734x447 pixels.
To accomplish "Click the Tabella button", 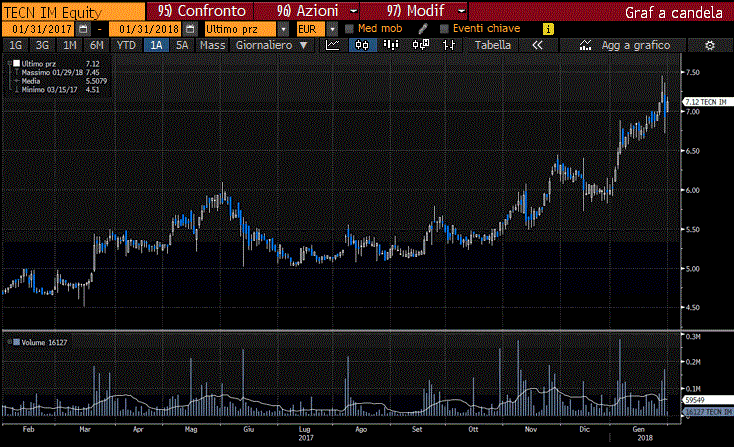I will 493,46.
